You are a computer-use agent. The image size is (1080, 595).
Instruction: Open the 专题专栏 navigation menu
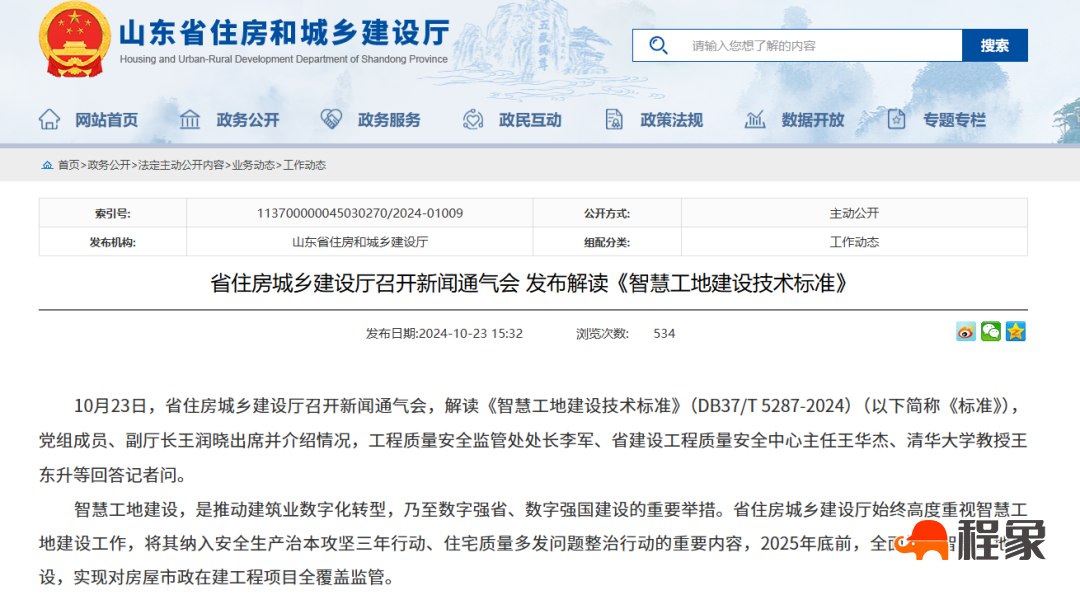(953, 119)
